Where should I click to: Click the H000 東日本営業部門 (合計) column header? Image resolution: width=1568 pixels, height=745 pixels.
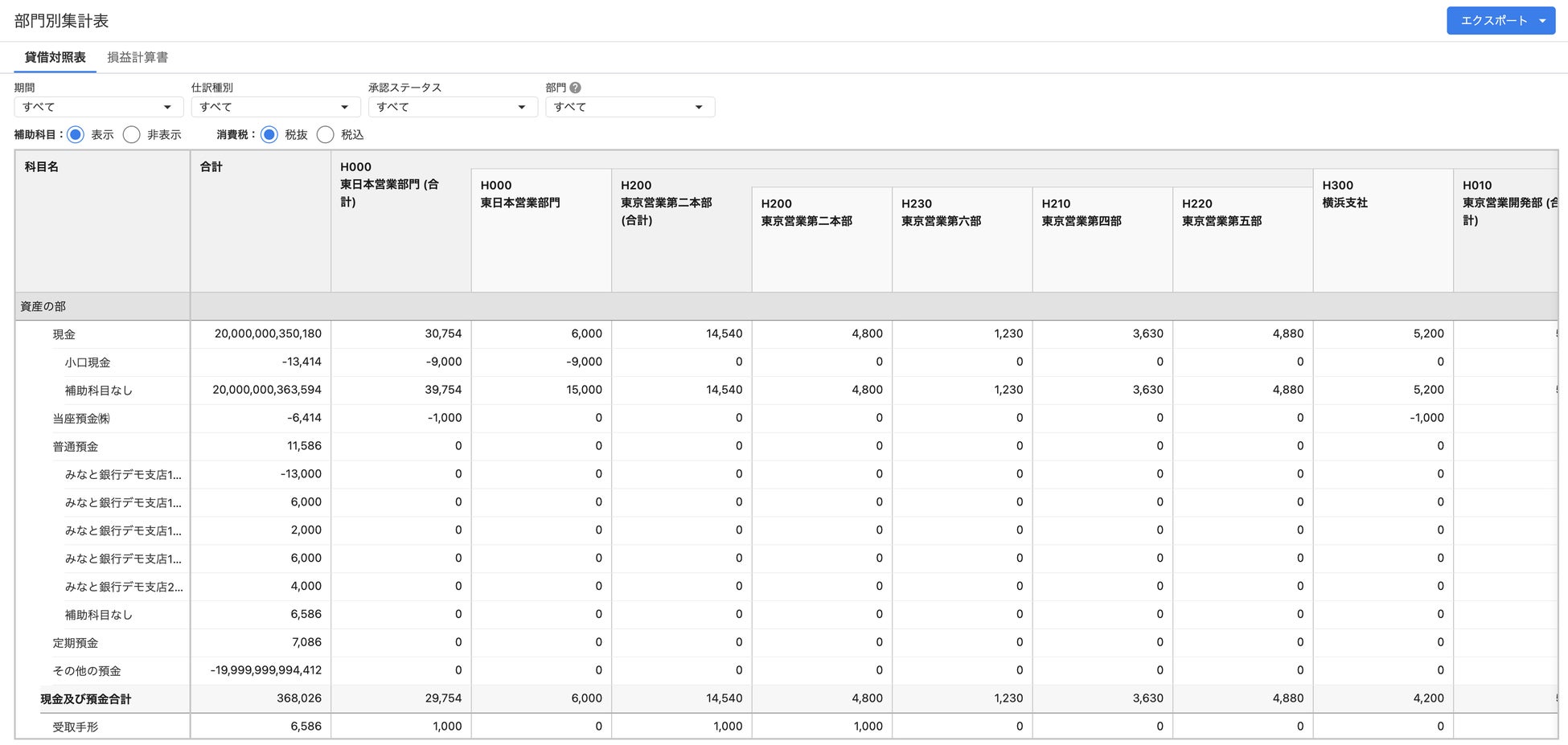click(400, 221)
